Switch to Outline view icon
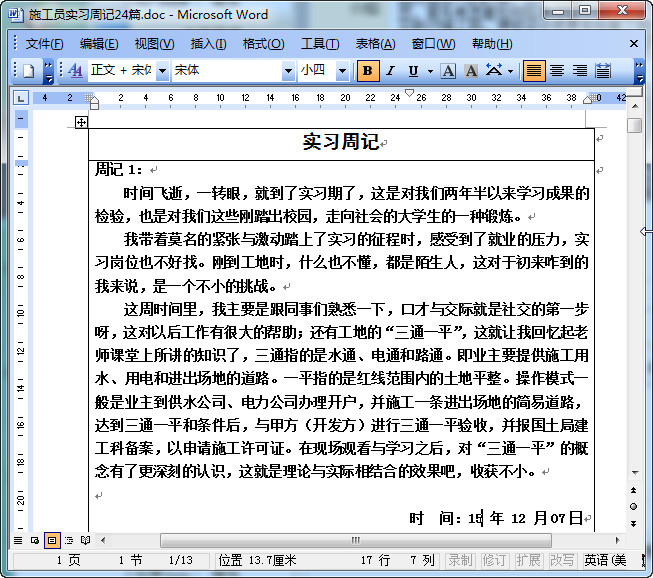Viewport: 653px width, 578px height. [69, 541]
